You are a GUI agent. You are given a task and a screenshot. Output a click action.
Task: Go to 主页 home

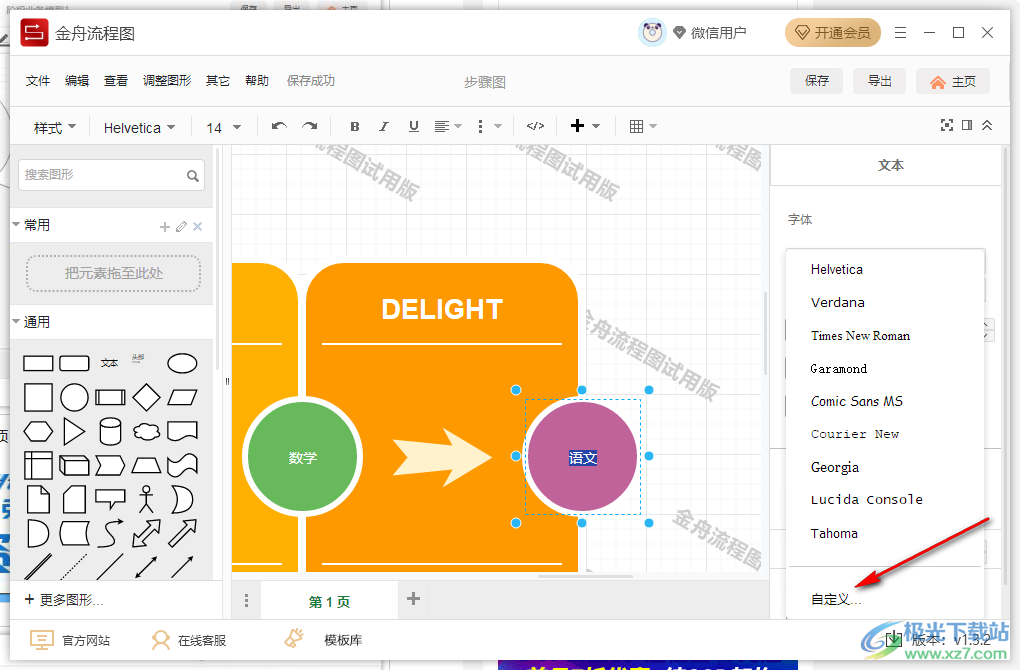953,81
